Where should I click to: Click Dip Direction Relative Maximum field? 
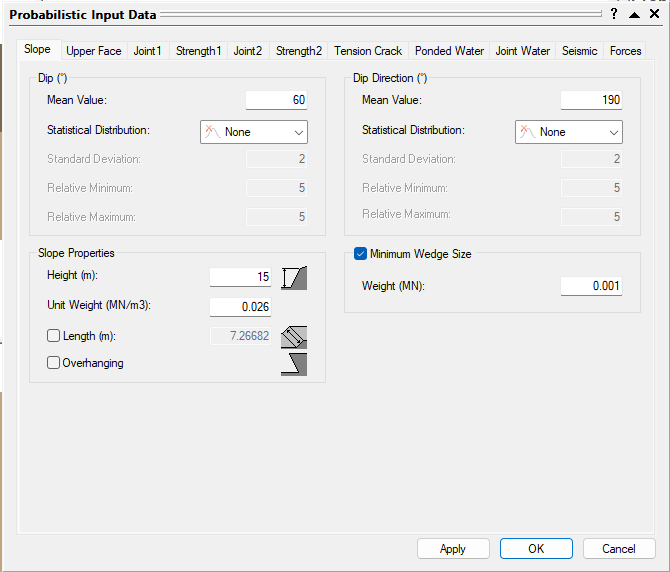[591, 217]
